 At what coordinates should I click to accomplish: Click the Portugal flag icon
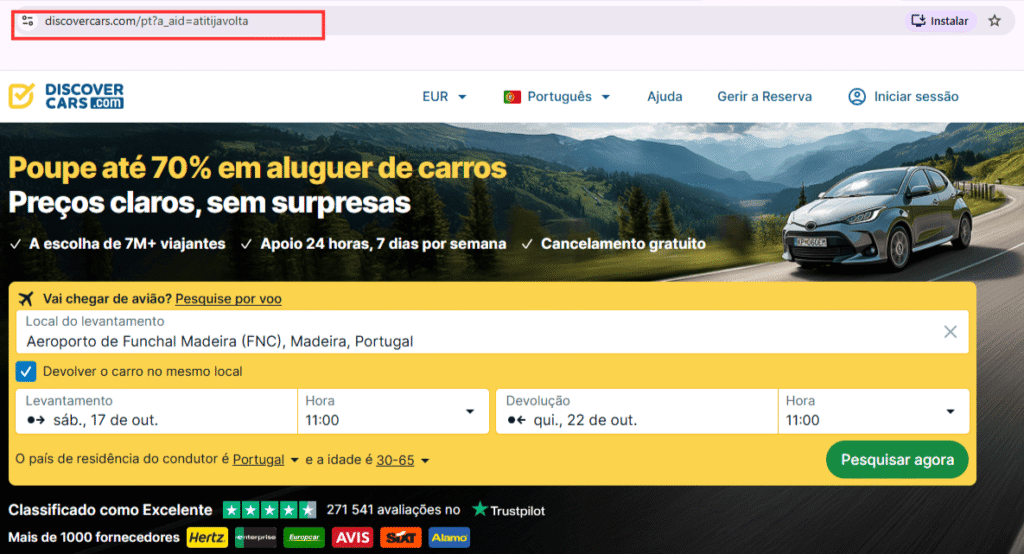512,97
